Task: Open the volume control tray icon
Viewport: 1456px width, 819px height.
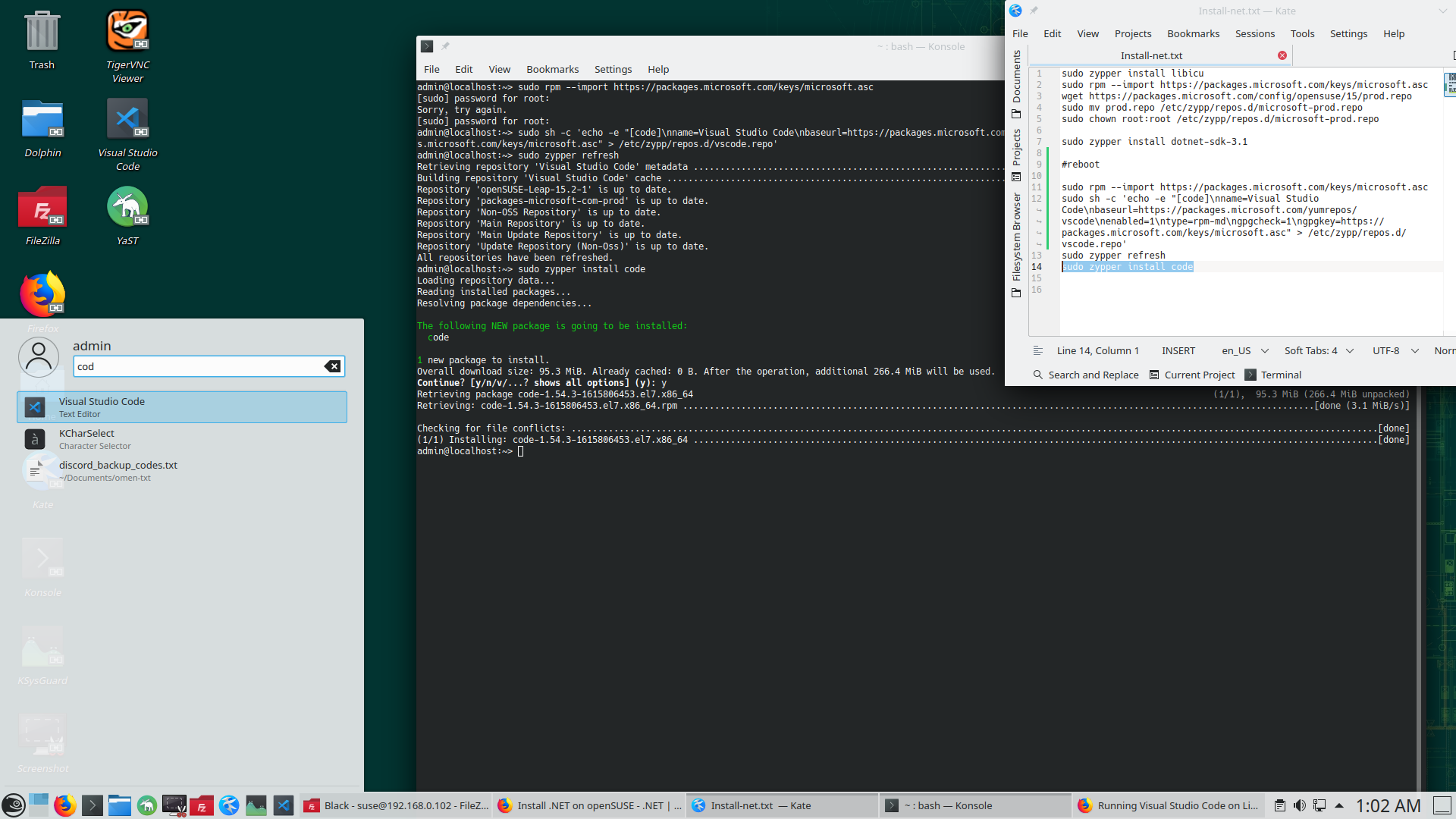Action: click(1300, 805)
